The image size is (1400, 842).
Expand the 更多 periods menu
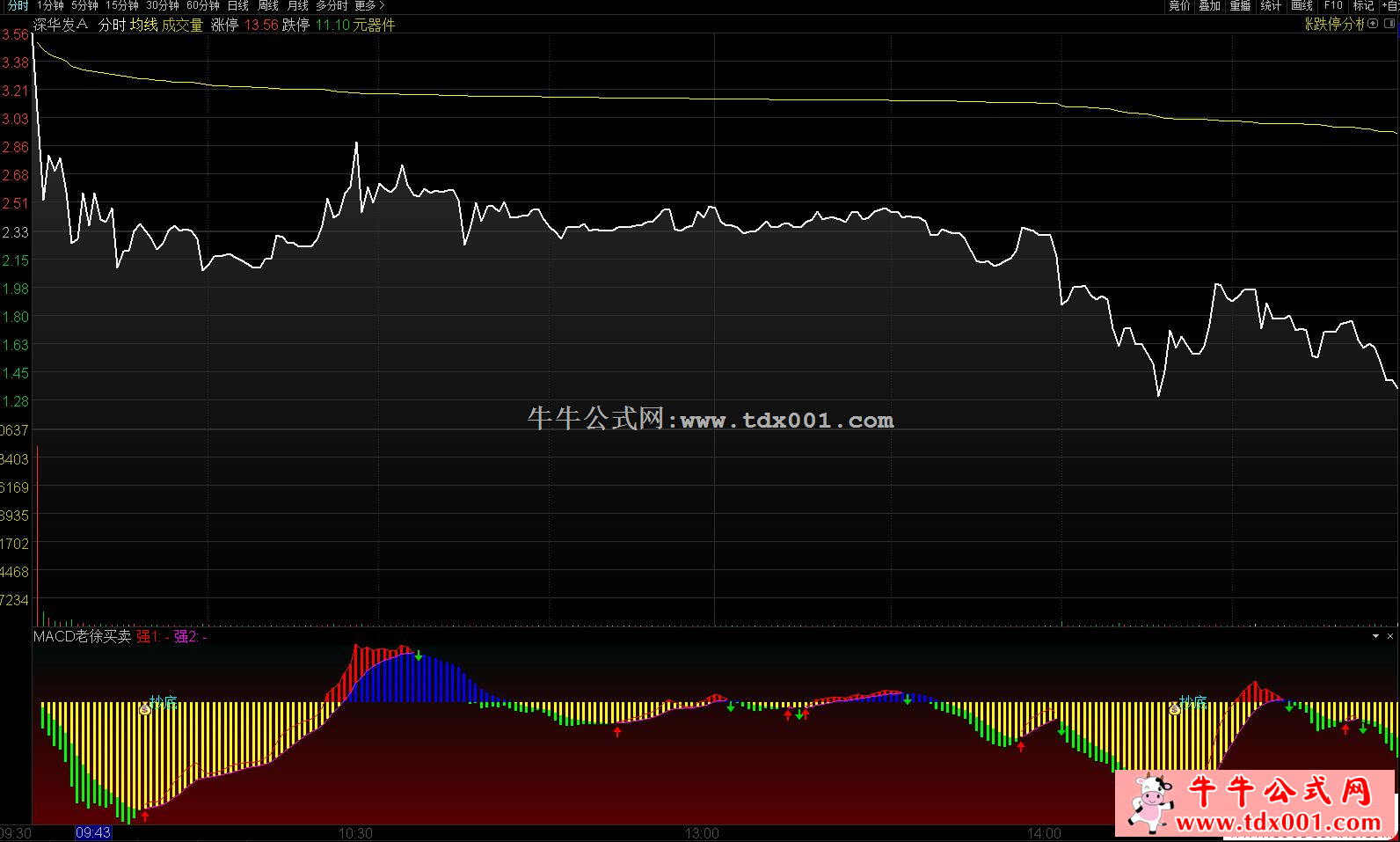pyautogui.click(x=369, y=6)
